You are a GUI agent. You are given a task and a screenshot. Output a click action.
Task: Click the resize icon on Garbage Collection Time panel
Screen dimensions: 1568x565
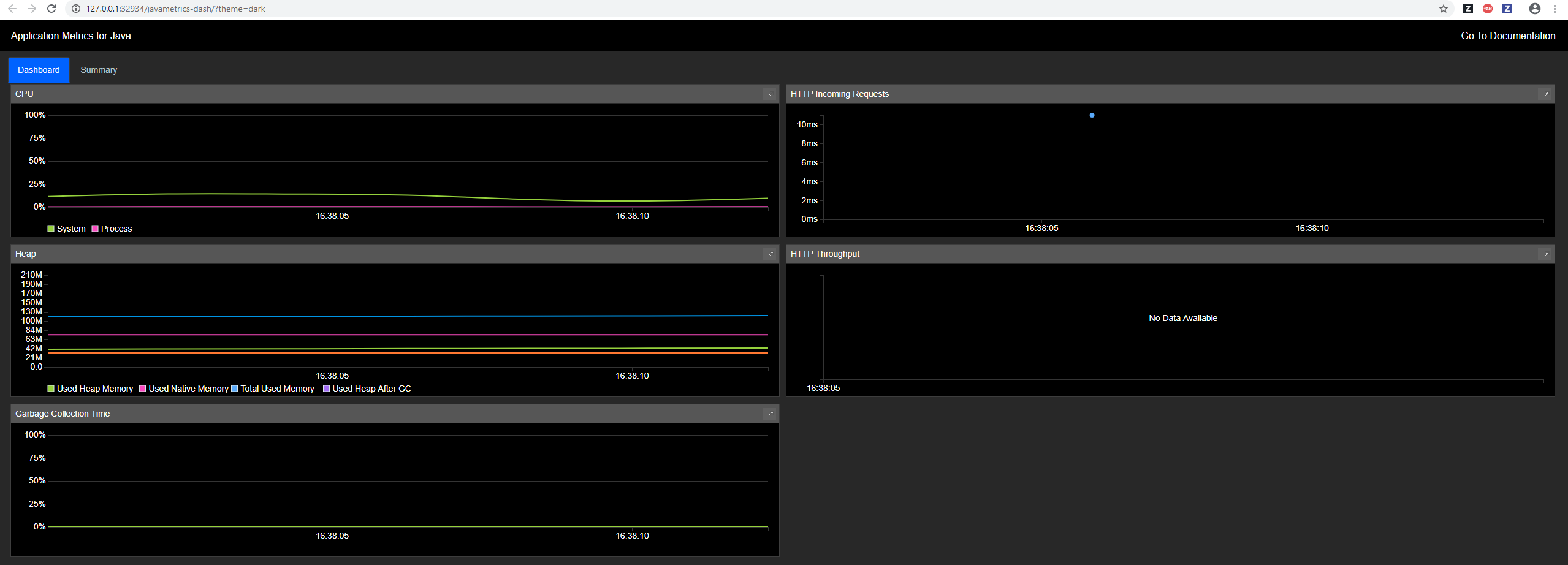tap(771, 414)
